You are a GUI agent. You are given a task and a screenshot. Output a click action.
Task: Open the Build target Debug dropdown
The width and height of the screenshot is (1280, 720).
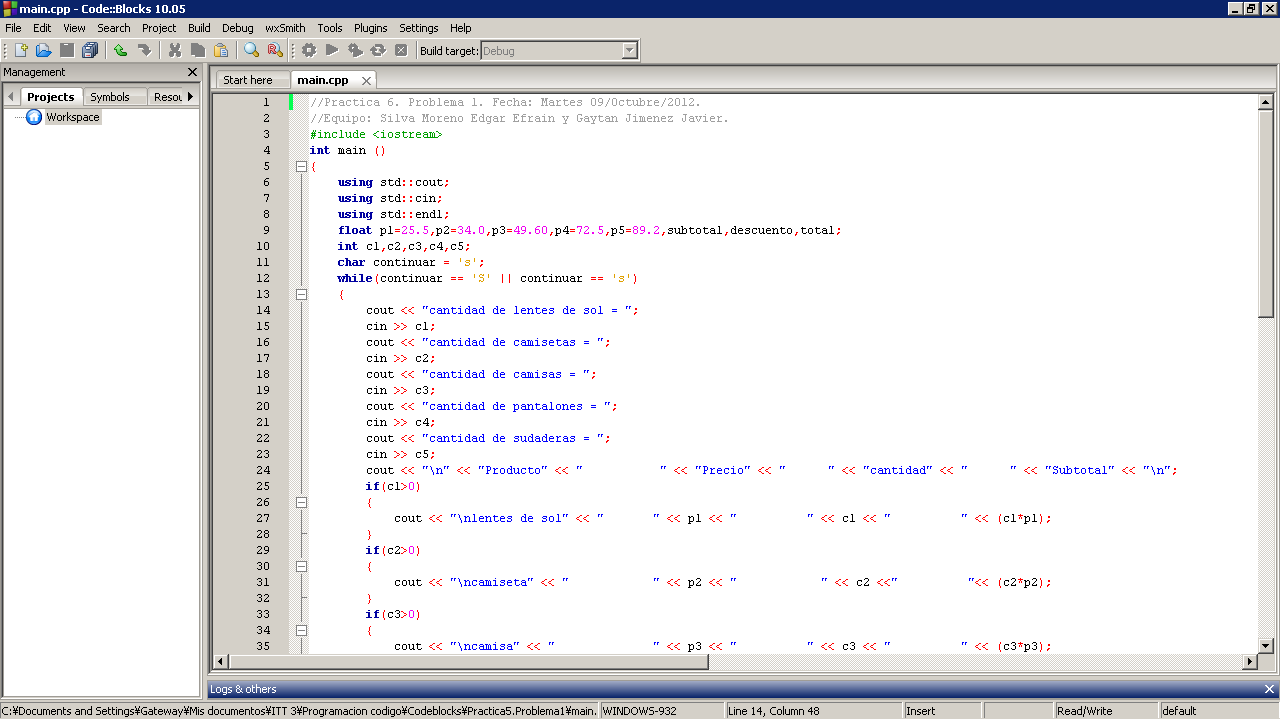click(x=629, y=50)
